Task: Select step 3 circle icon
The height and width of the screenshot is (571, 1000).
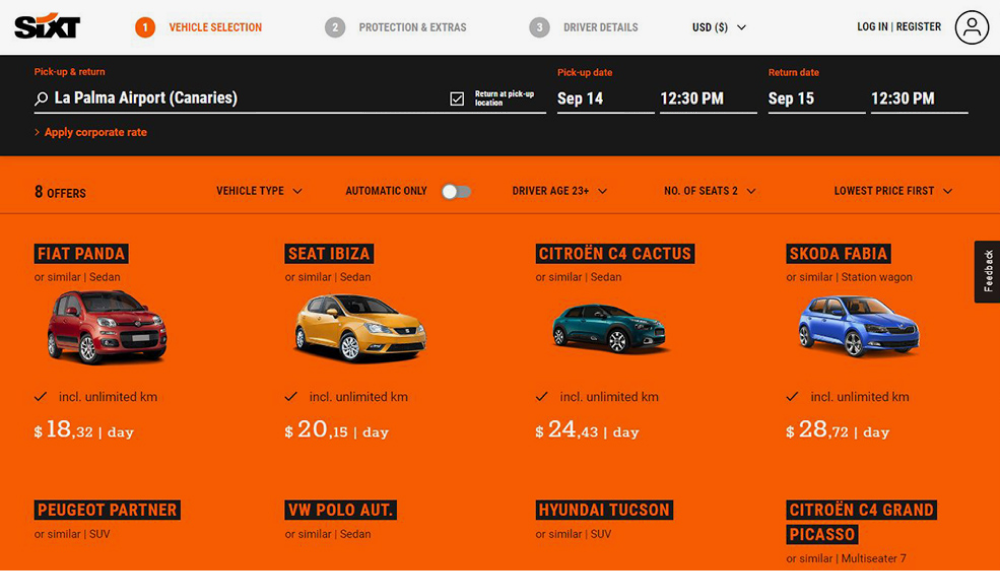Action: coord(540,27)
